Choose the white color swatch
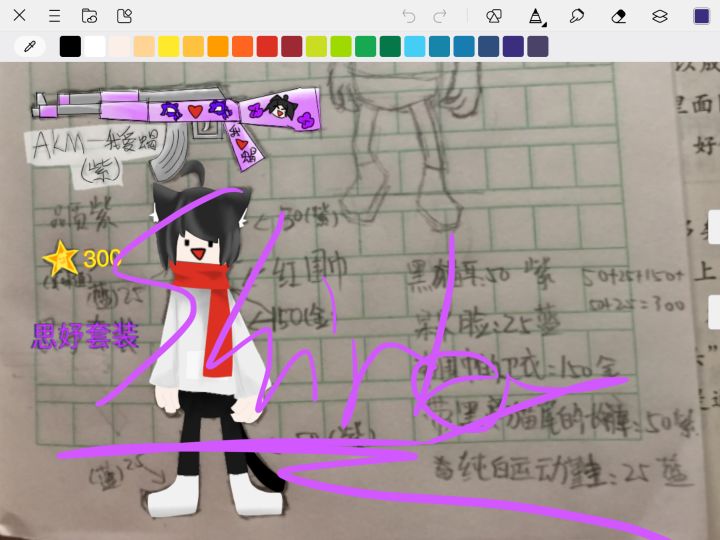720x540 pixels. click(x=95, y=46)
